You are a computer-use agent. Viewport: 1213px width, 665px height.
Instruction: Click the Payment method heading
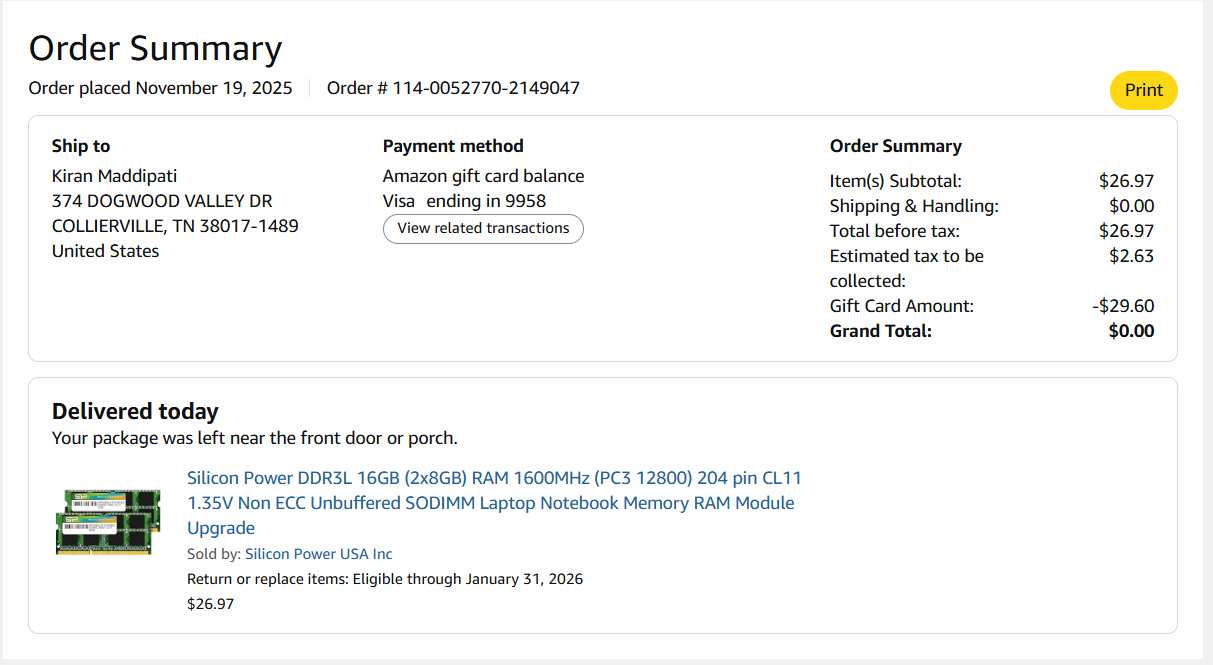coord(453,146)
